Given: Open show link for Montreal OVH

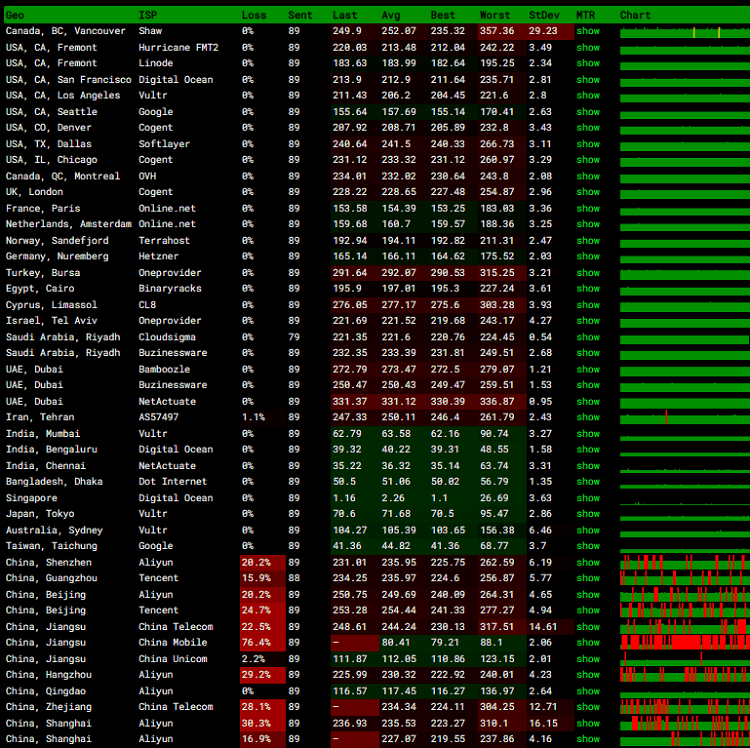Looking at the screenshot, I should tap(587, 176).
